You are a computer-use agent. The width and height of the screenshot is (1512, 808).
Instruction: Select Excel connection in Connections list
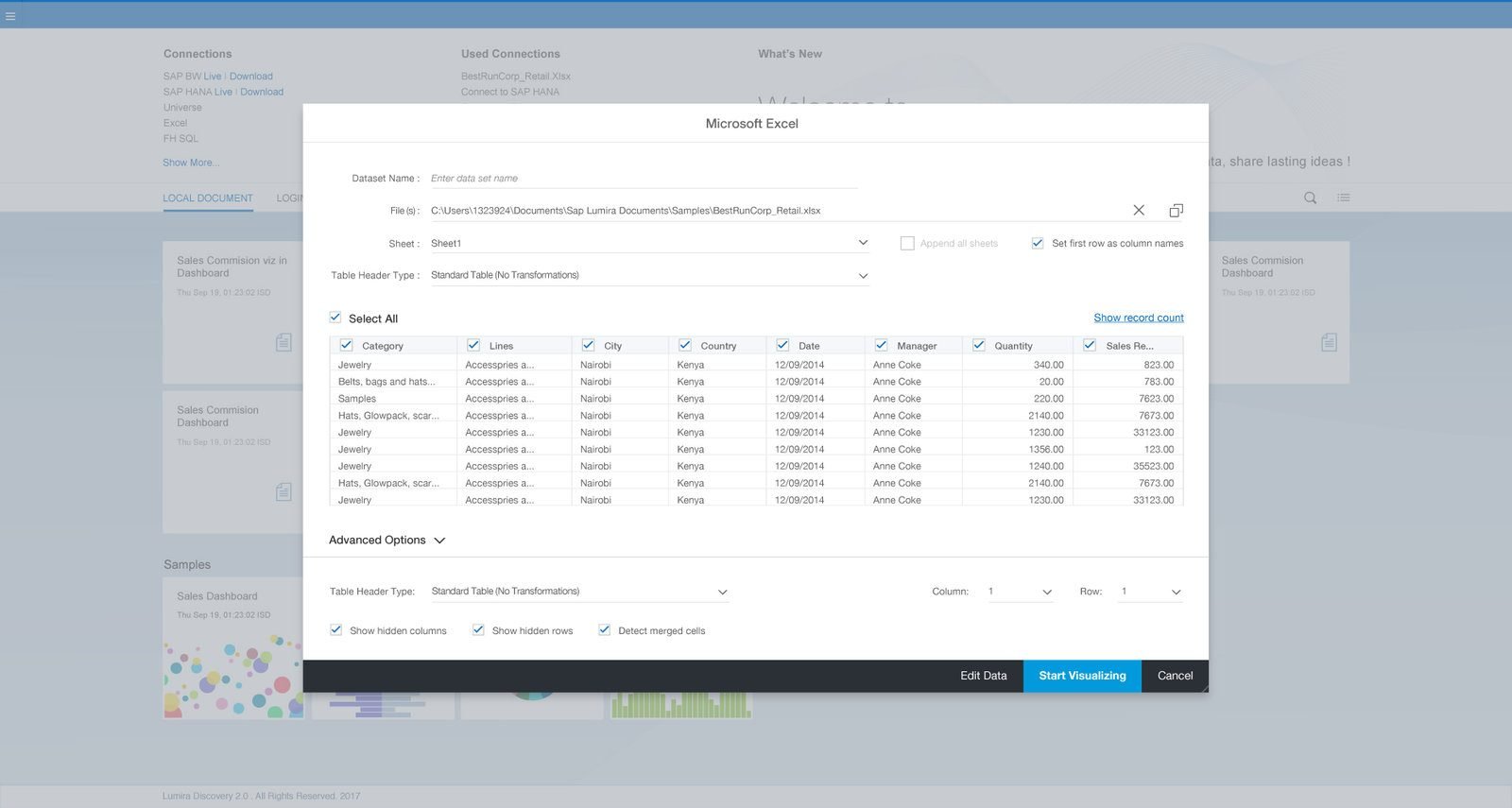(175, 123)
